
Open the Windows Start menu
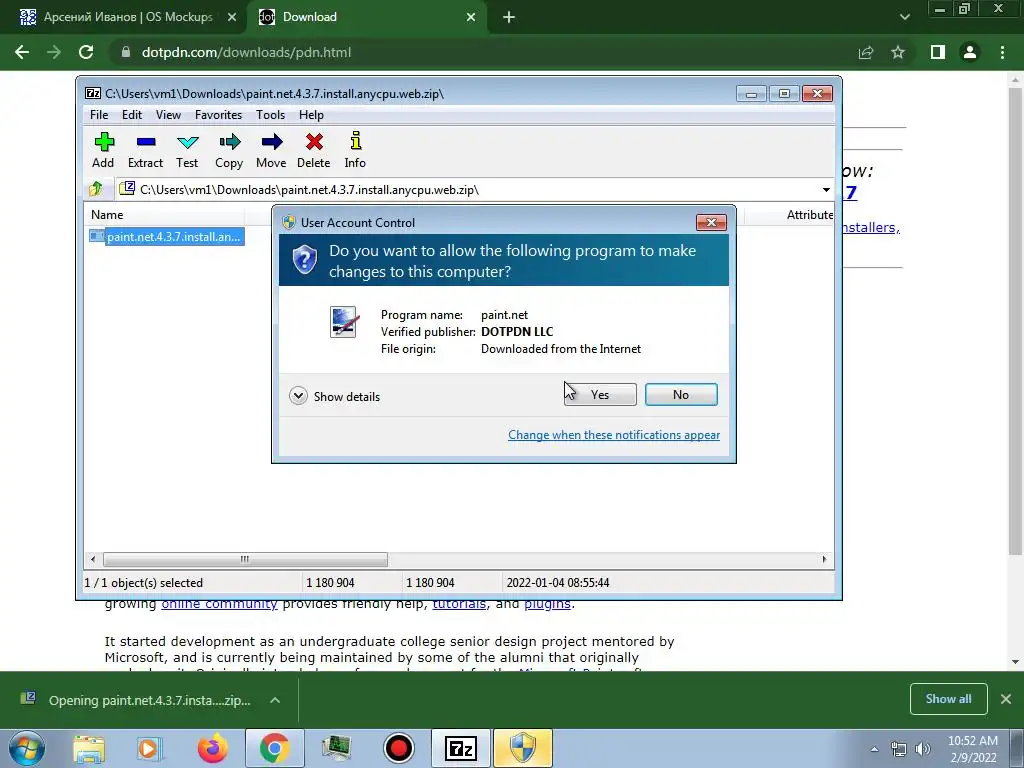pos(26,748)
